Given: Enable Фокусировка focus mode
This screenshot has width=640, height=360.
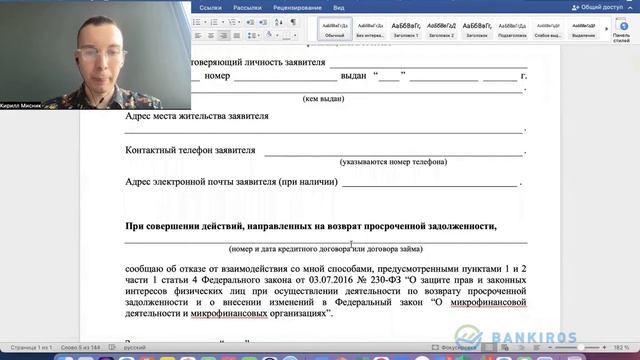Looking at the screenshot, I should click(454, 347).
